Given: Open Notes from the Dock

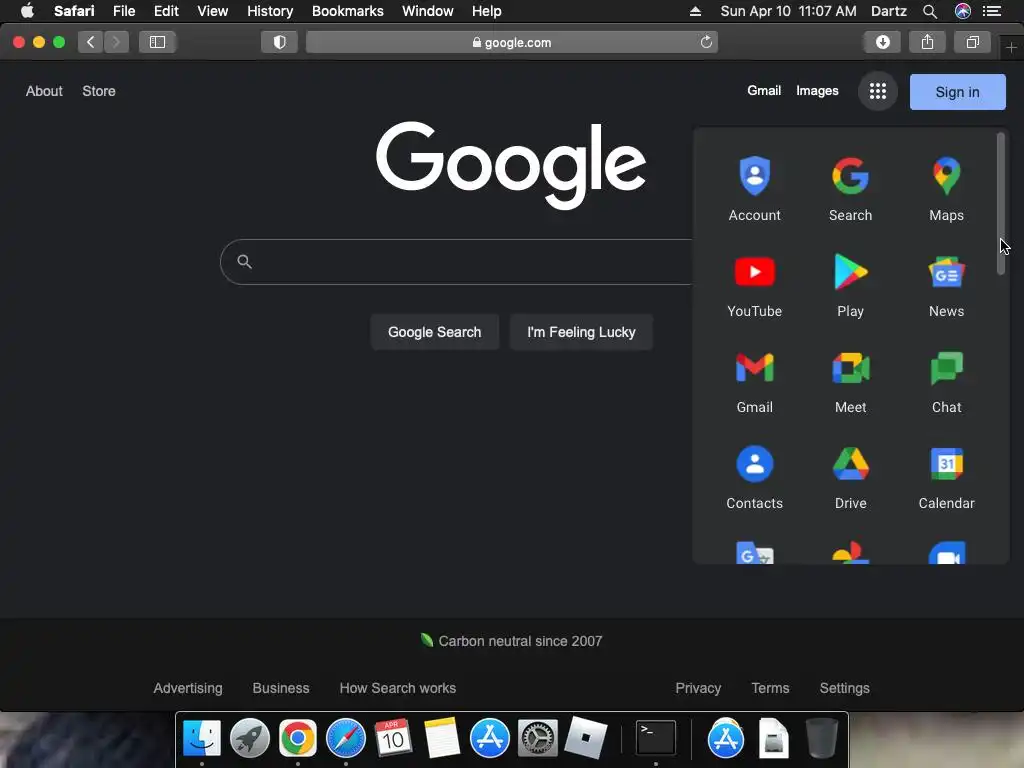Looking at the screenshot, I should (x=441, y=738).
